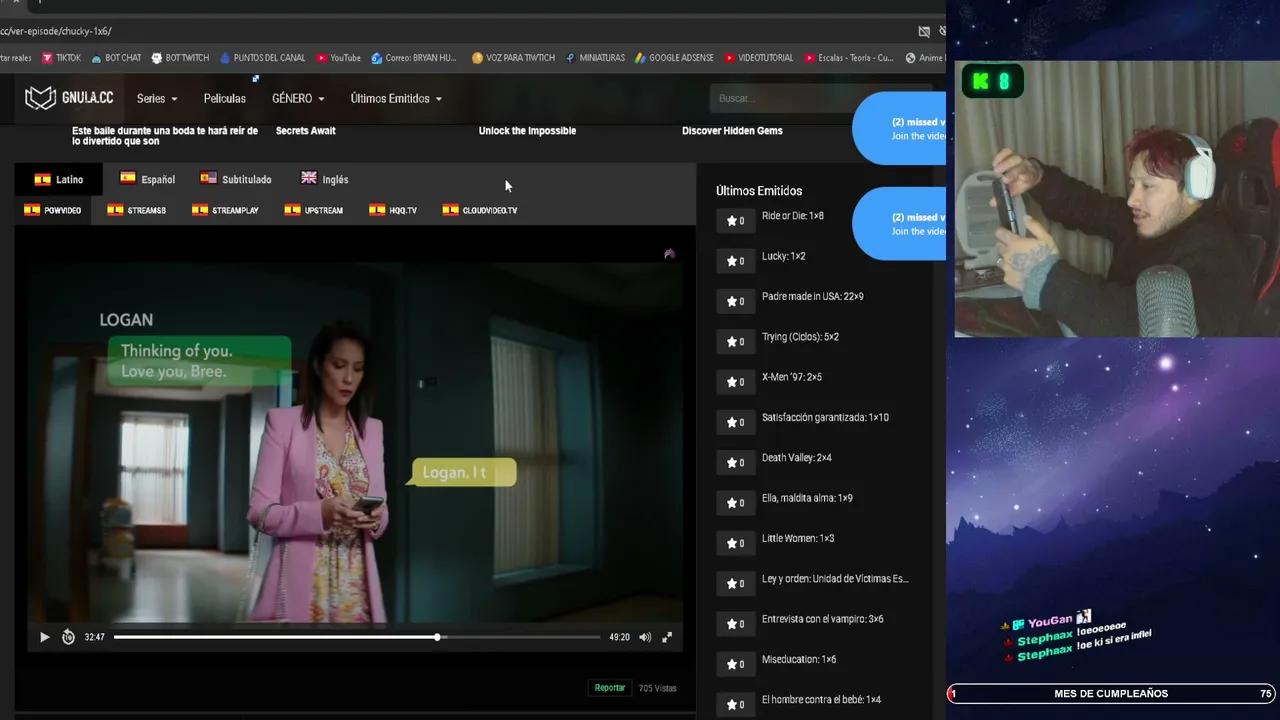Click star rating beside Ley y orden

tap(735, 584)
